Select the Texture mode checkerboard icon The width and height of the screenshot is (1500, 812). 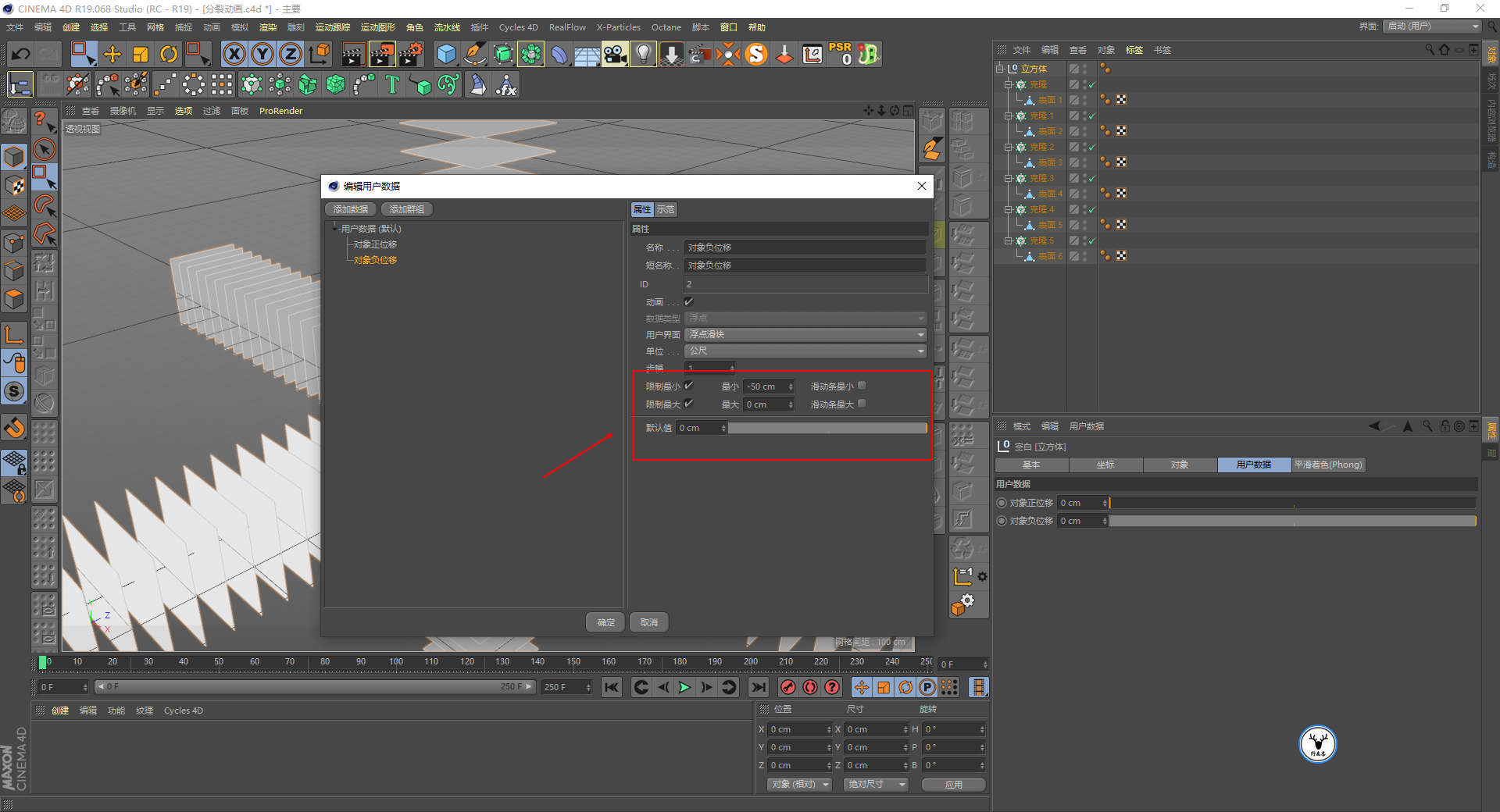tap(14, 185)
